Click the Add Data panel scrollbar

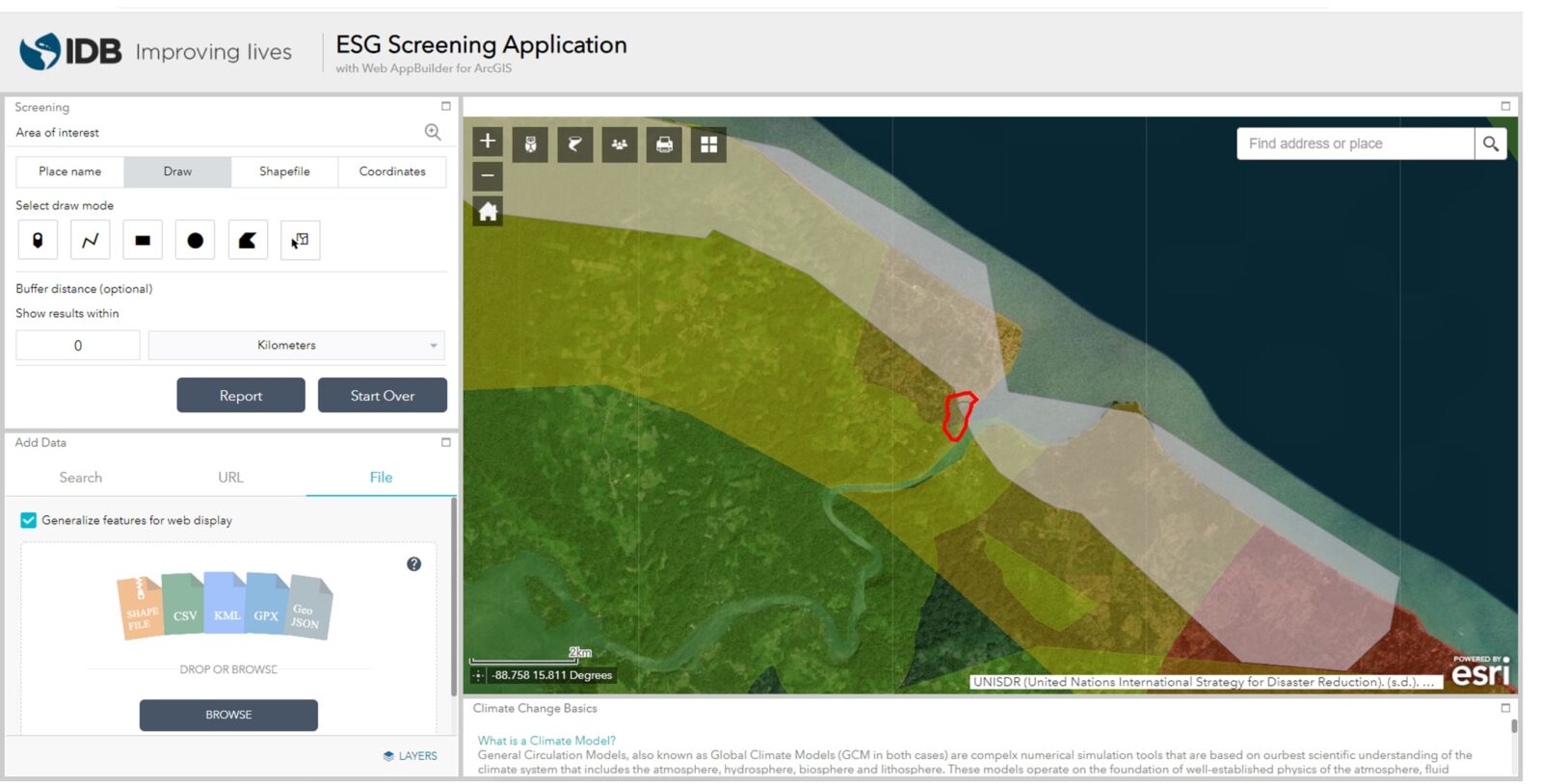point(454,597)
